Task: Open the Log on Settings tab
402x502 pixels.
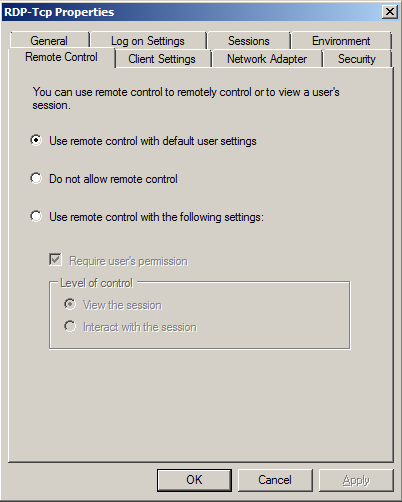Action: coord(148,41)
